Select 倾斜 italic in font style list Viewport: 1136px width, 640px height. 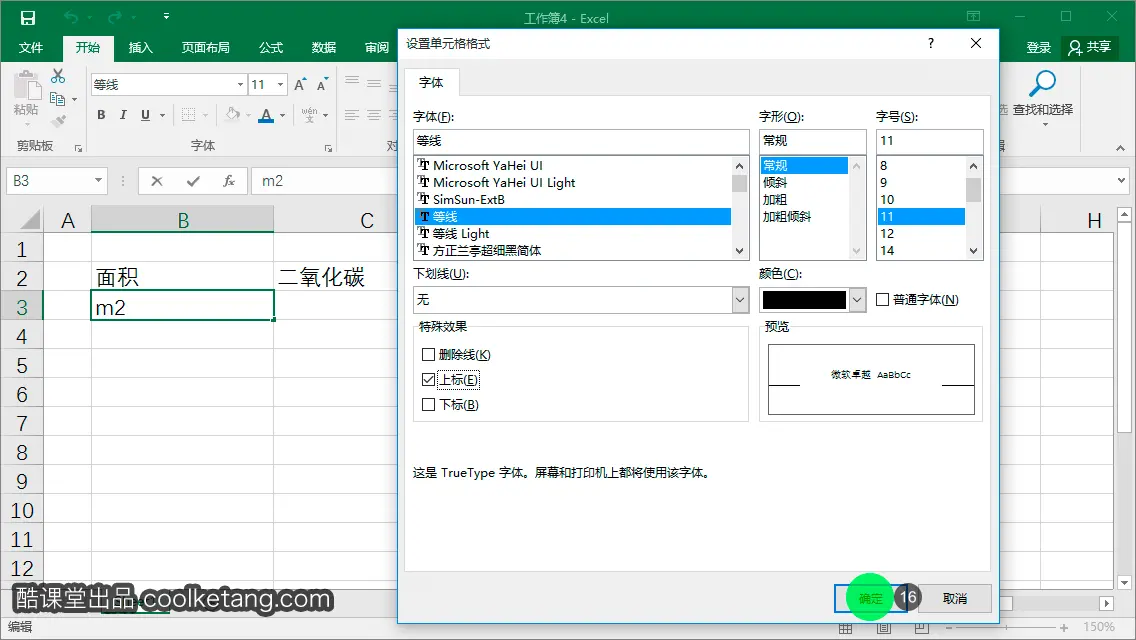coord(774,183)
